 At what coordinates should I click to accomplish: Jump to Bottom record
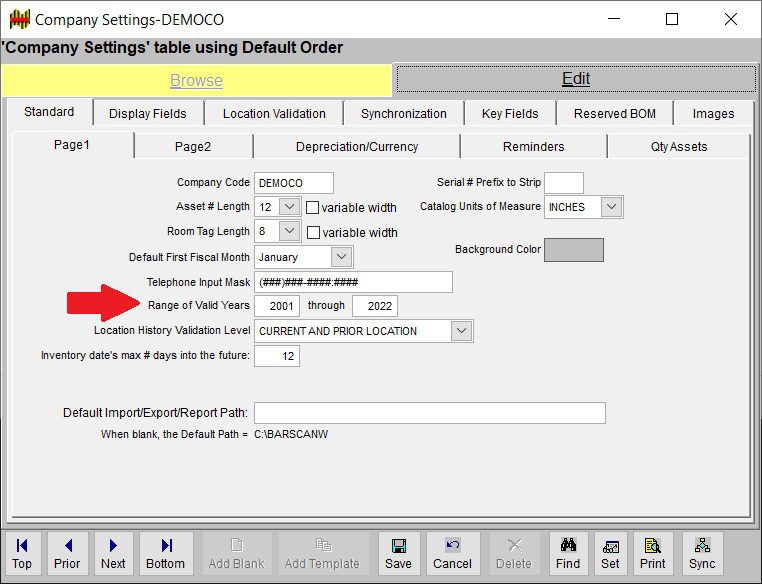[166, 553]
